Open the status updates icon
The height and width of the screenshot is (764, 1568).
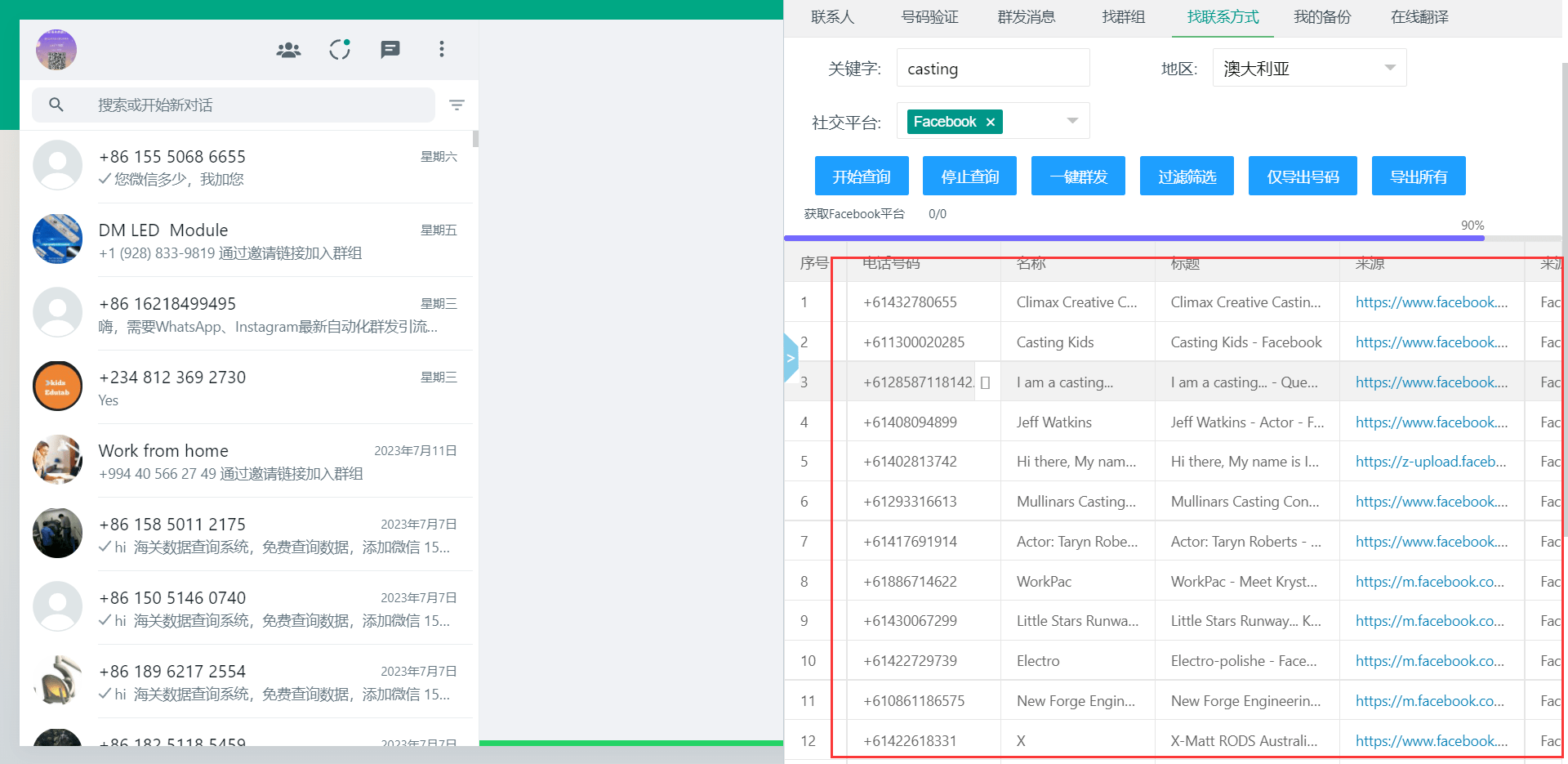point(340,50)
